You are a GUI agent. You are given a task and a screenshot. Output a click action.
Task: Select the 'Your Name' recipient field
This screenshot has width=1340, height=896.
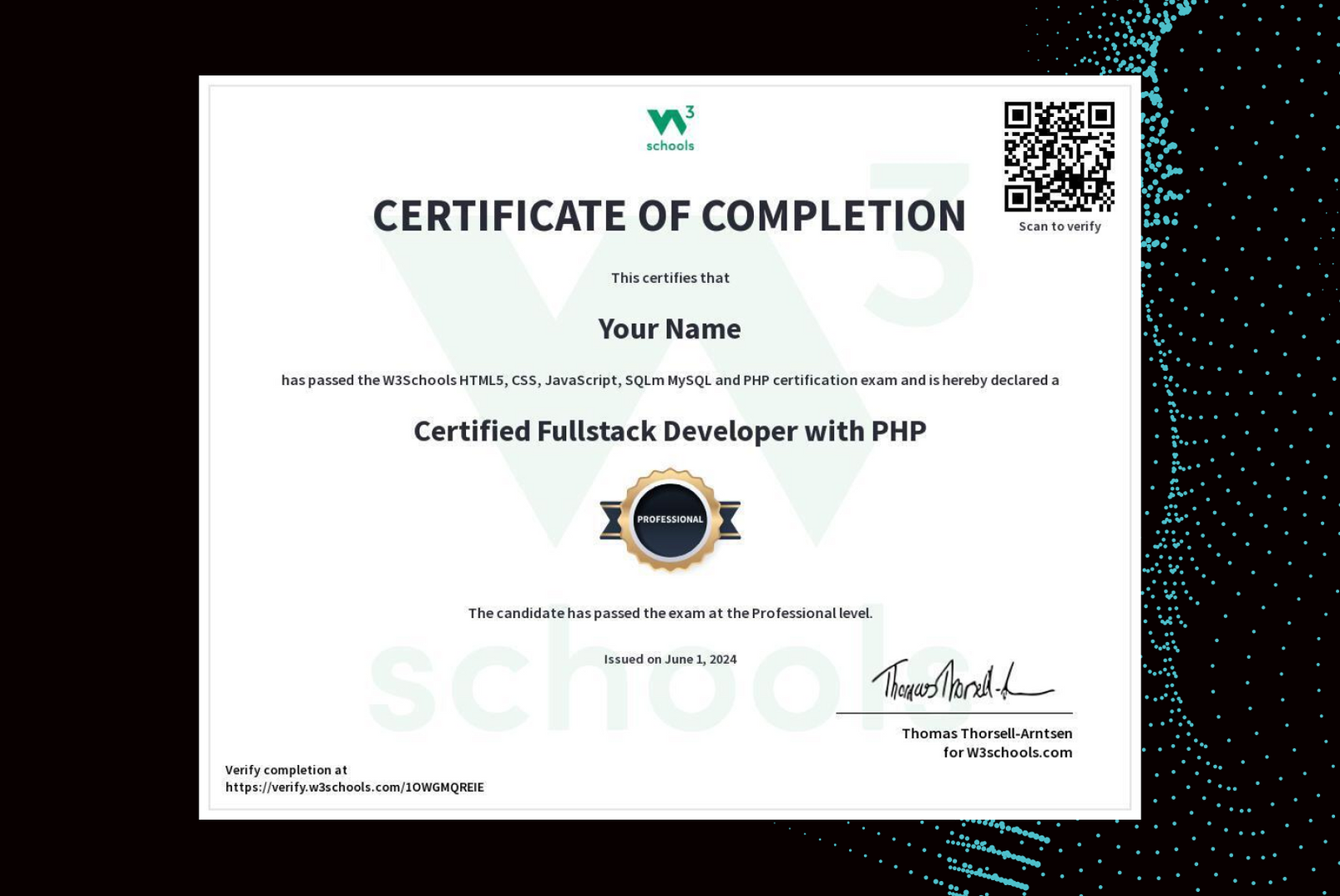(669, 329)
